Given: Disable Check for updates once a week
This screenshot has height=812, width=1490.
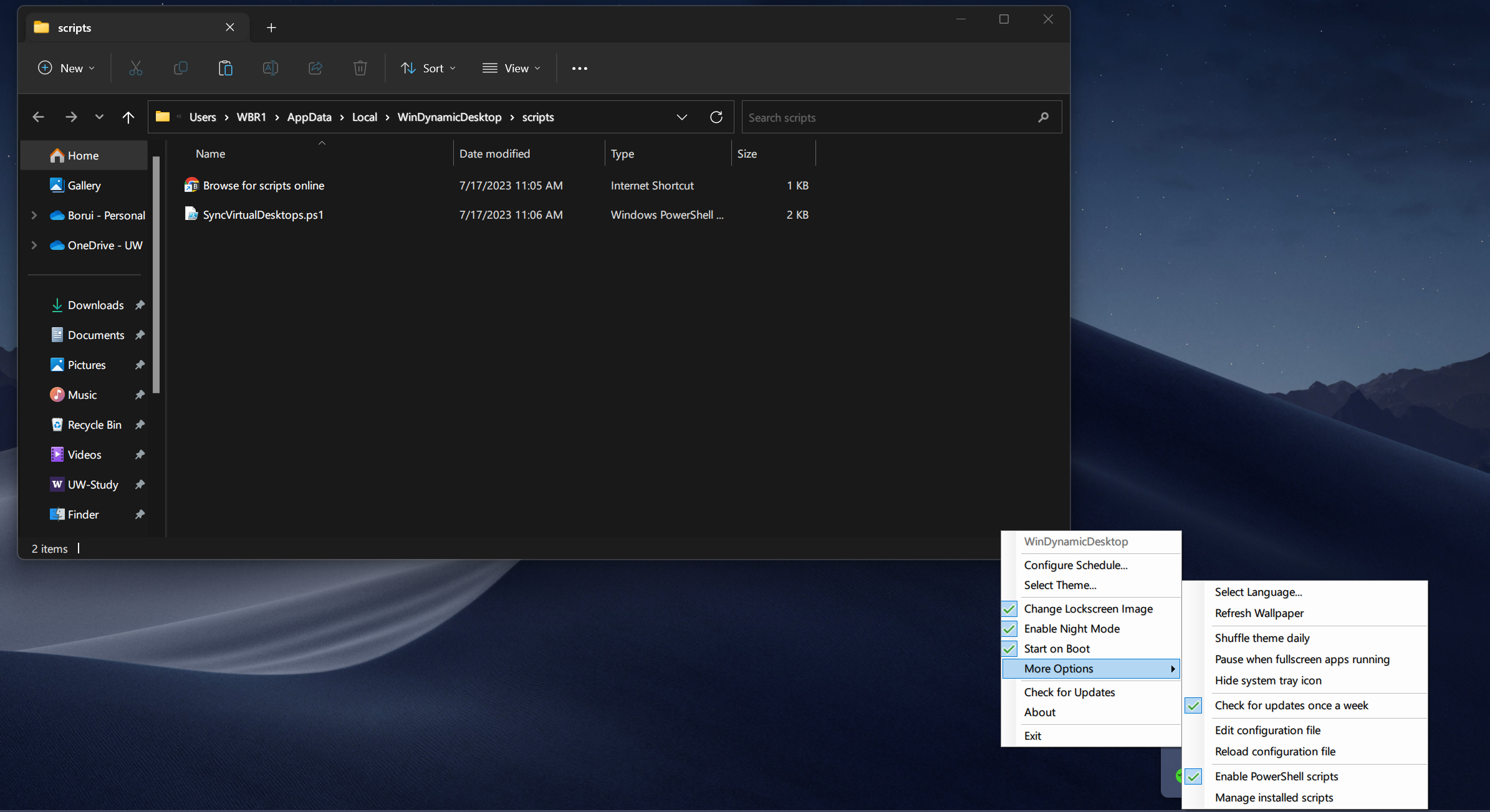Looking at the screenshot, I should point(1291,705).
